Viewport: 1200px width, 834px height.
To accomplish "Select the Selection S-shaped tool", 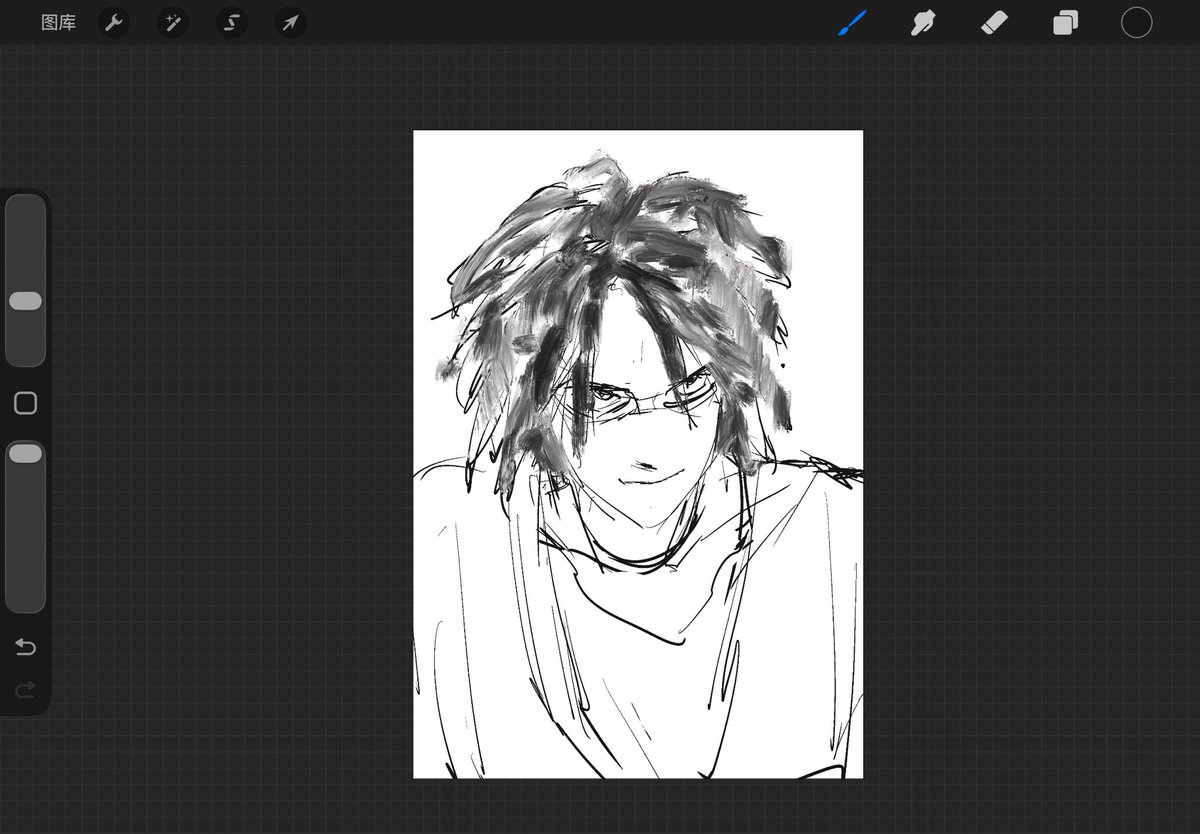I will tap(231, 23).
